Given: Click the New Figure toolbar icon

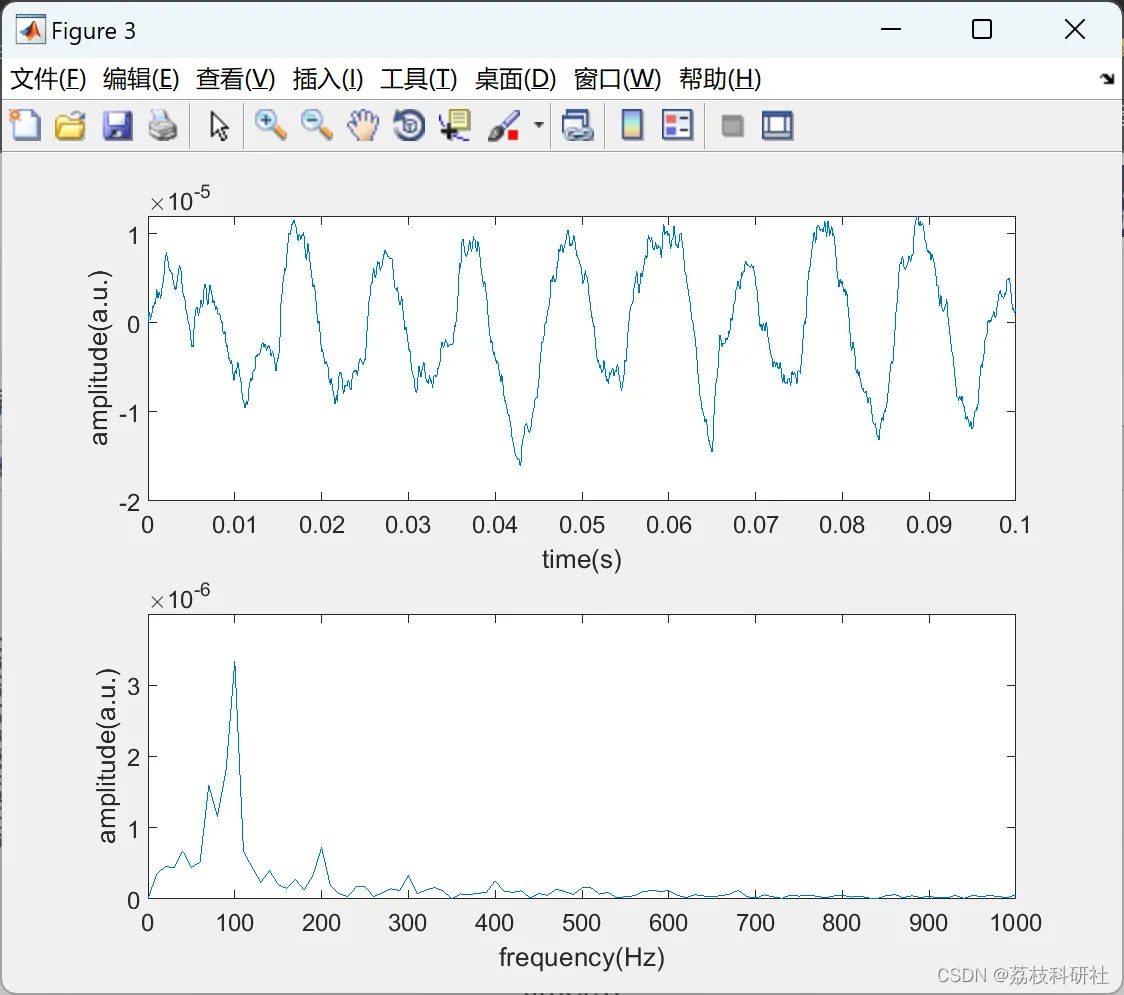Looking at the screenshot, I should pos(25,125).
